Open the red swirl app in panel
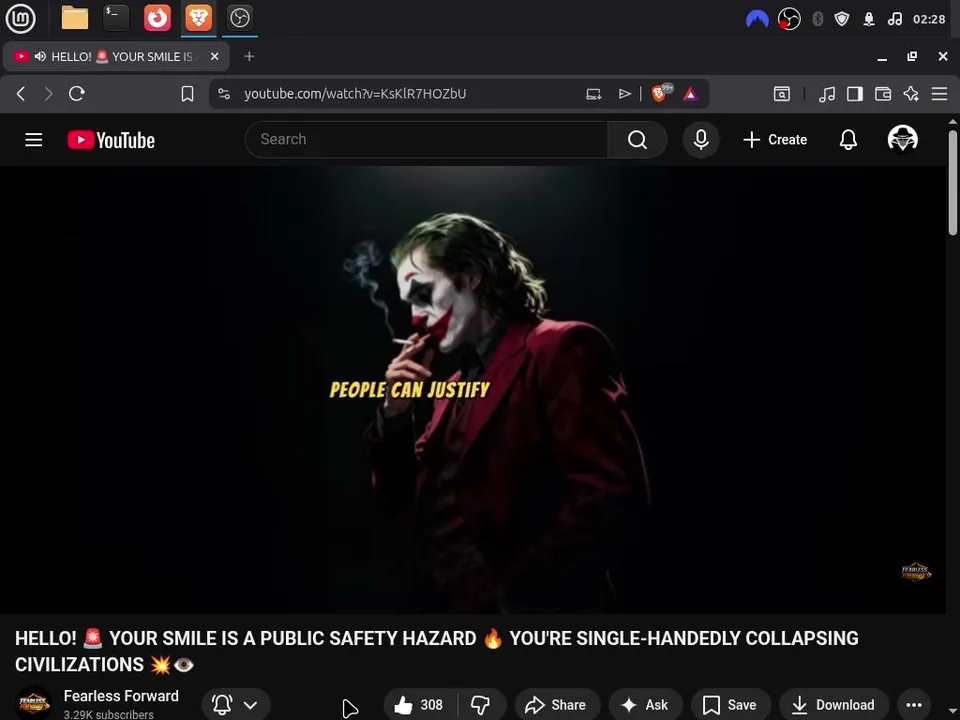960x720 pixels. [x=157, y=18]
